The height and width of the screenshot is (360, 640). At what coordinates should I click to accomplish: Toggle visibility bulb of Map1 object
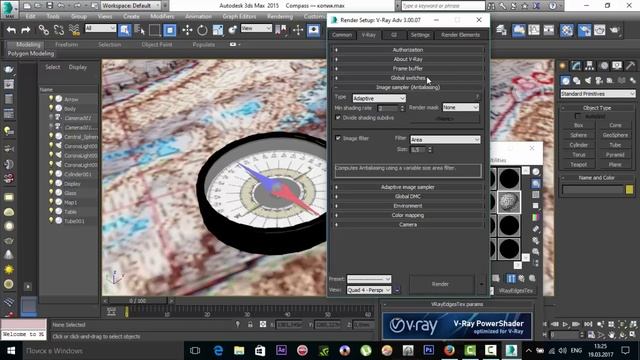pyautogui.click(x=51, y=202)
